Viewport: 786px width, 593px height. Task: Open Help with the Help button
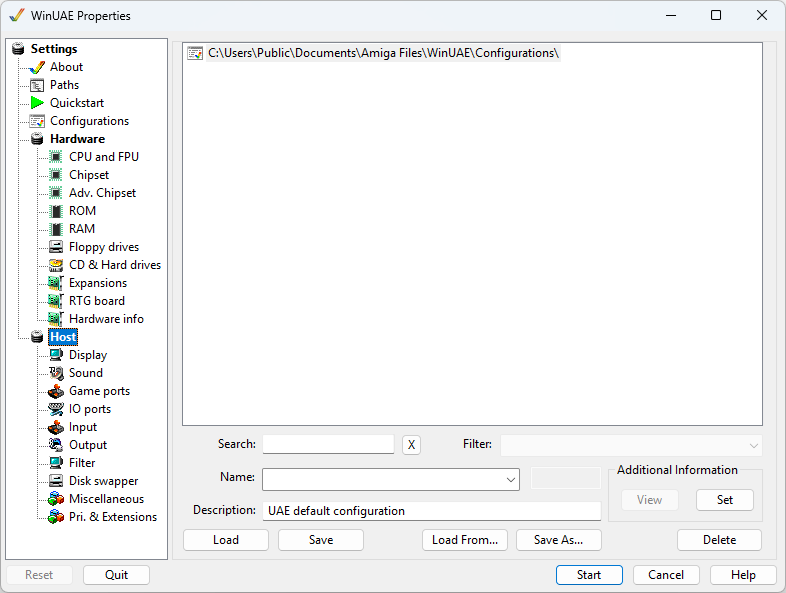tap(743, 575)
